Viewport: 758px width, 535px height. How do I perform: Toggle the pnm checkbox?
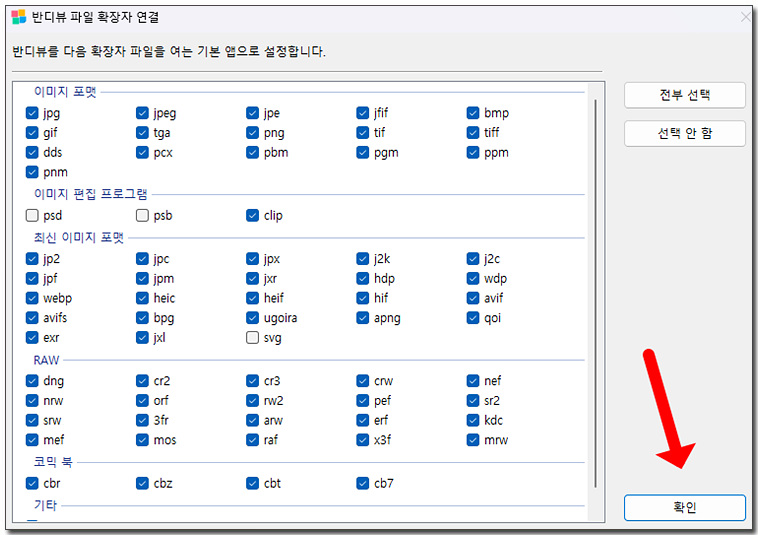(x=32, y=172)
